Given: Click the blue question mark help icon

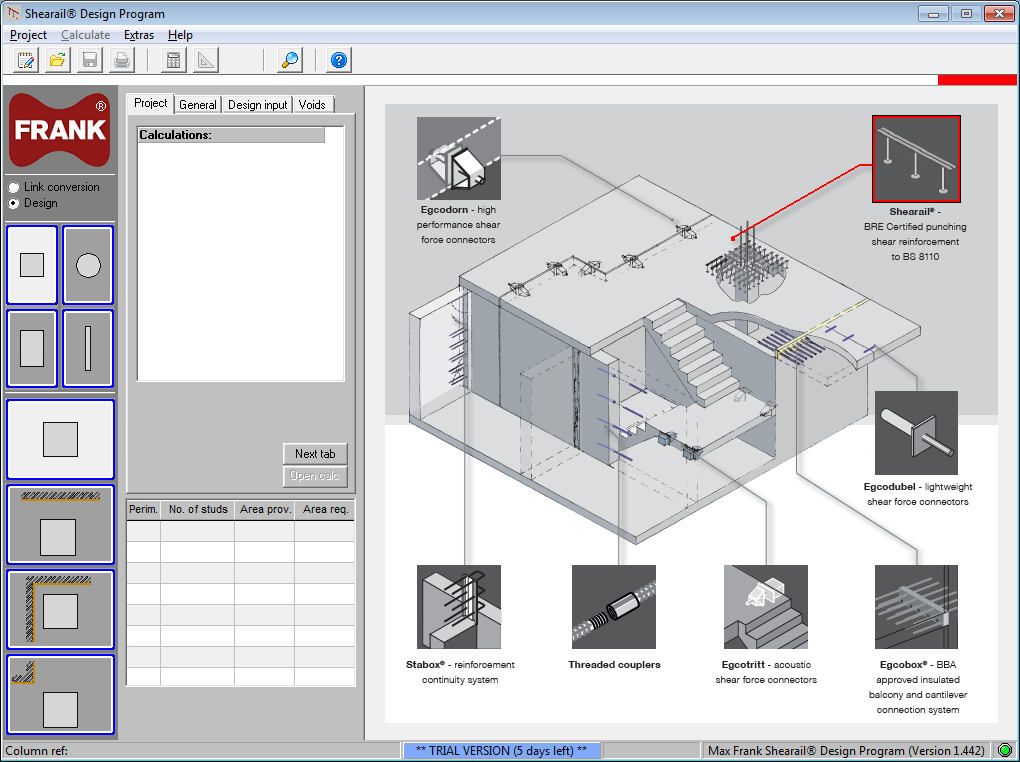Looking at the screenshot, I should click(338, 59).
